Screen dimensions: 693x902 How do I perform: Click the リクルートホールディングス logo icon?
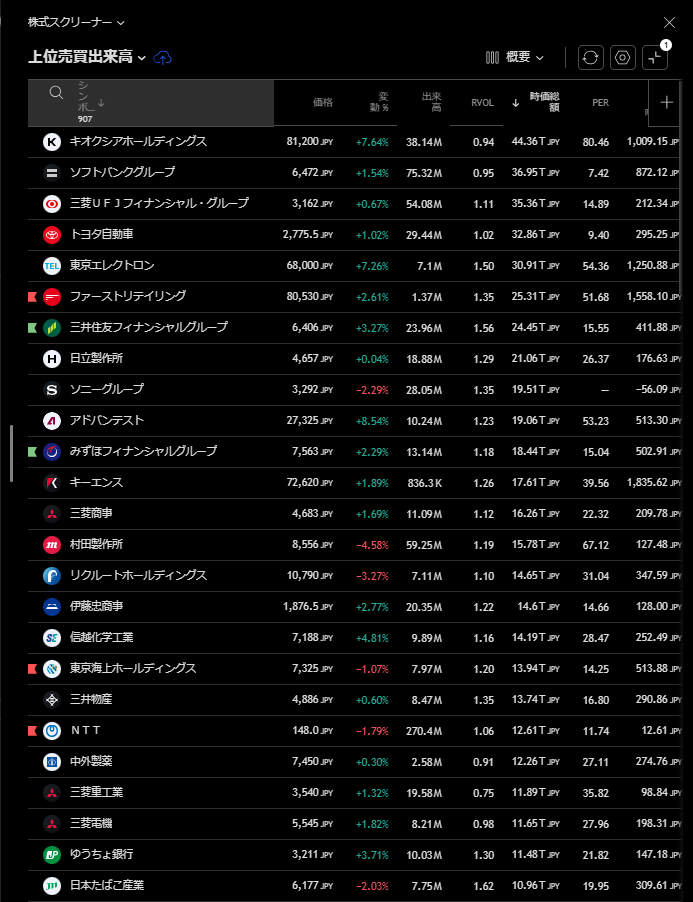point(52,576)
